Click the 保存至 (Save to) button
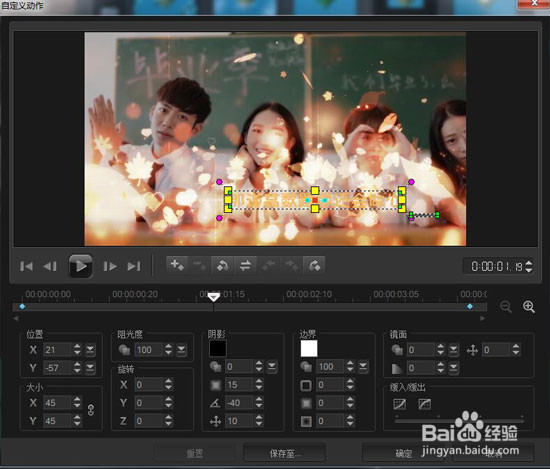 [285, 454]
